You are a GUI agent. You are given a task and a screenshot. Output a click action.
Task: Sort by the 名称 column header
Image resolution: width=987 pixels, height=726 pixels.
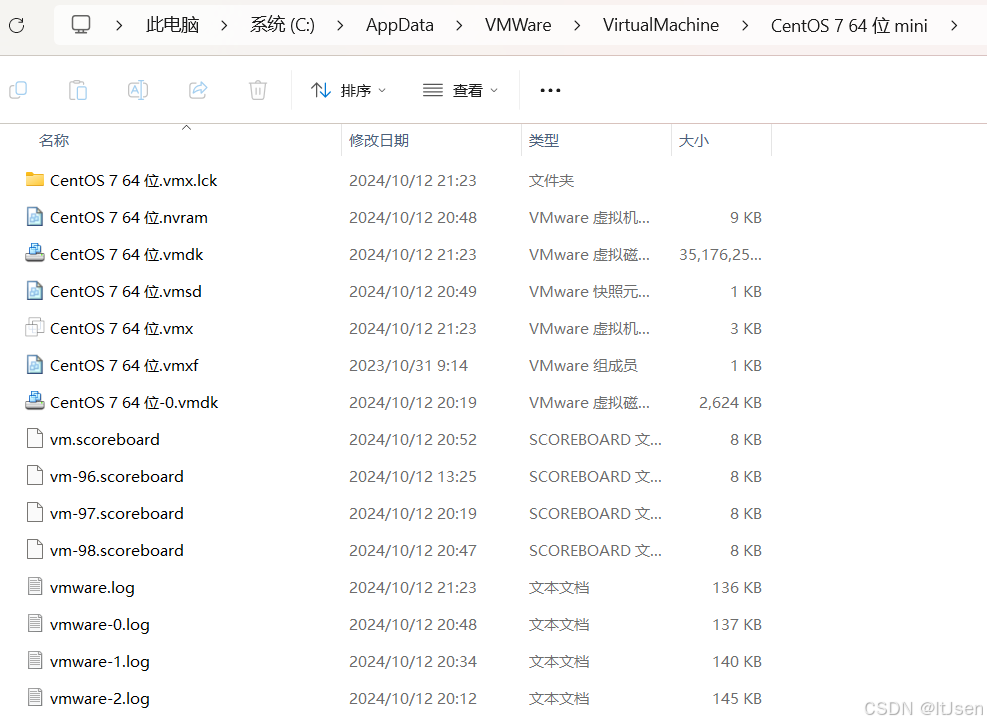click(x=54, y=140)
